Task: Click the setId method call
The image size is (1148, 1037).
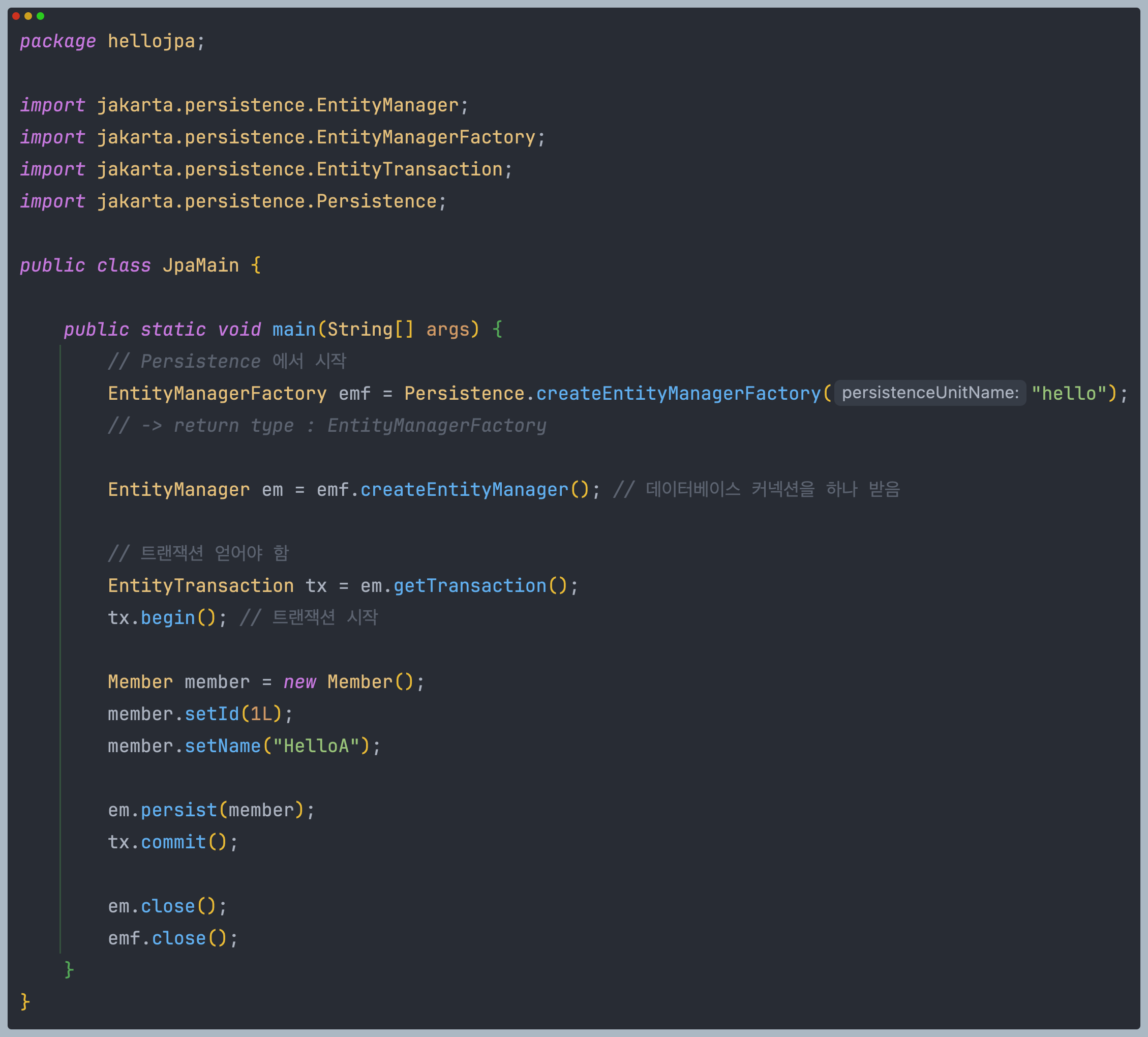Action: tap(212, 714)
